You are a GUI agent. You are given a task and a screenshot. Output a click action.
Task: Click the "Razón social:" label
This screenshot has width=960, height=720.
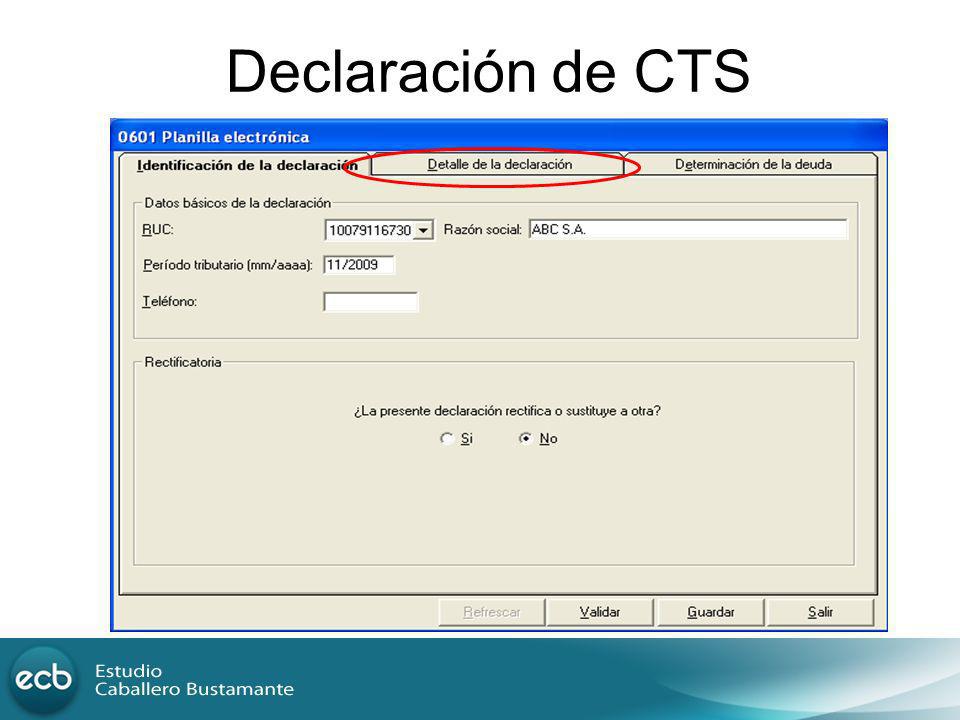[482, 230]
